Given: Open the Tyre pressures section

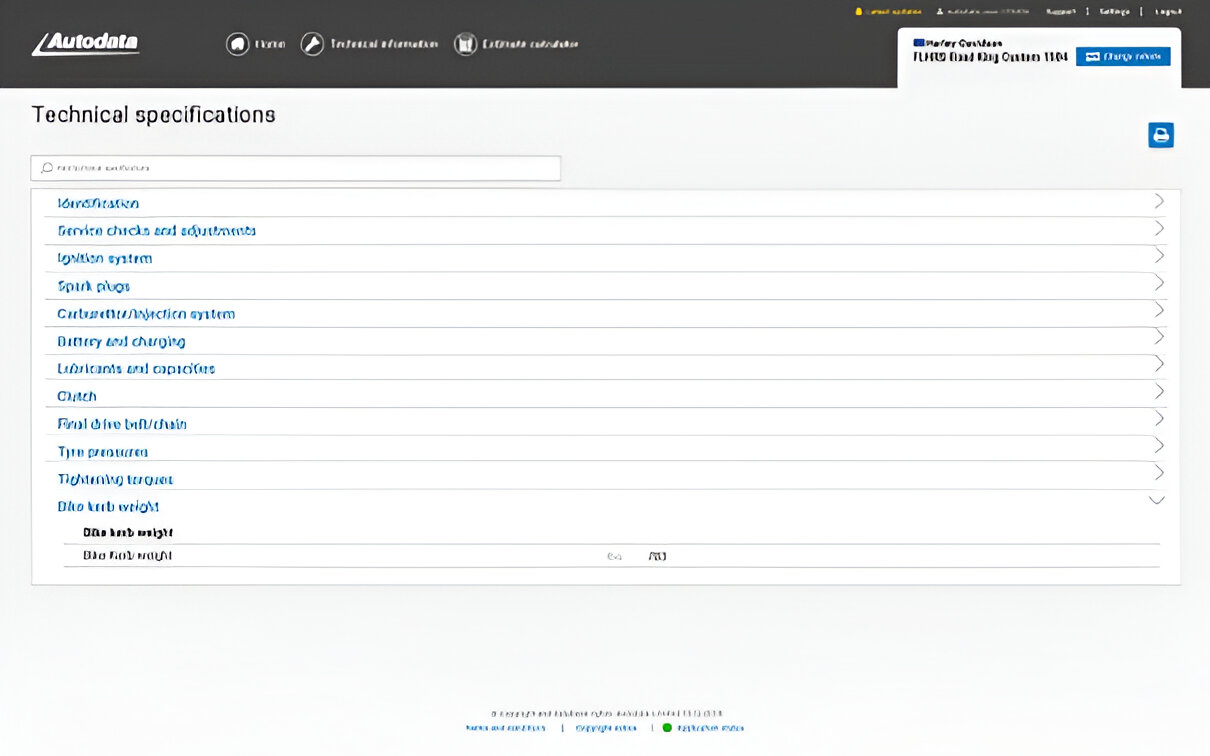Looking at the screenshot, I should coord(102,452).
